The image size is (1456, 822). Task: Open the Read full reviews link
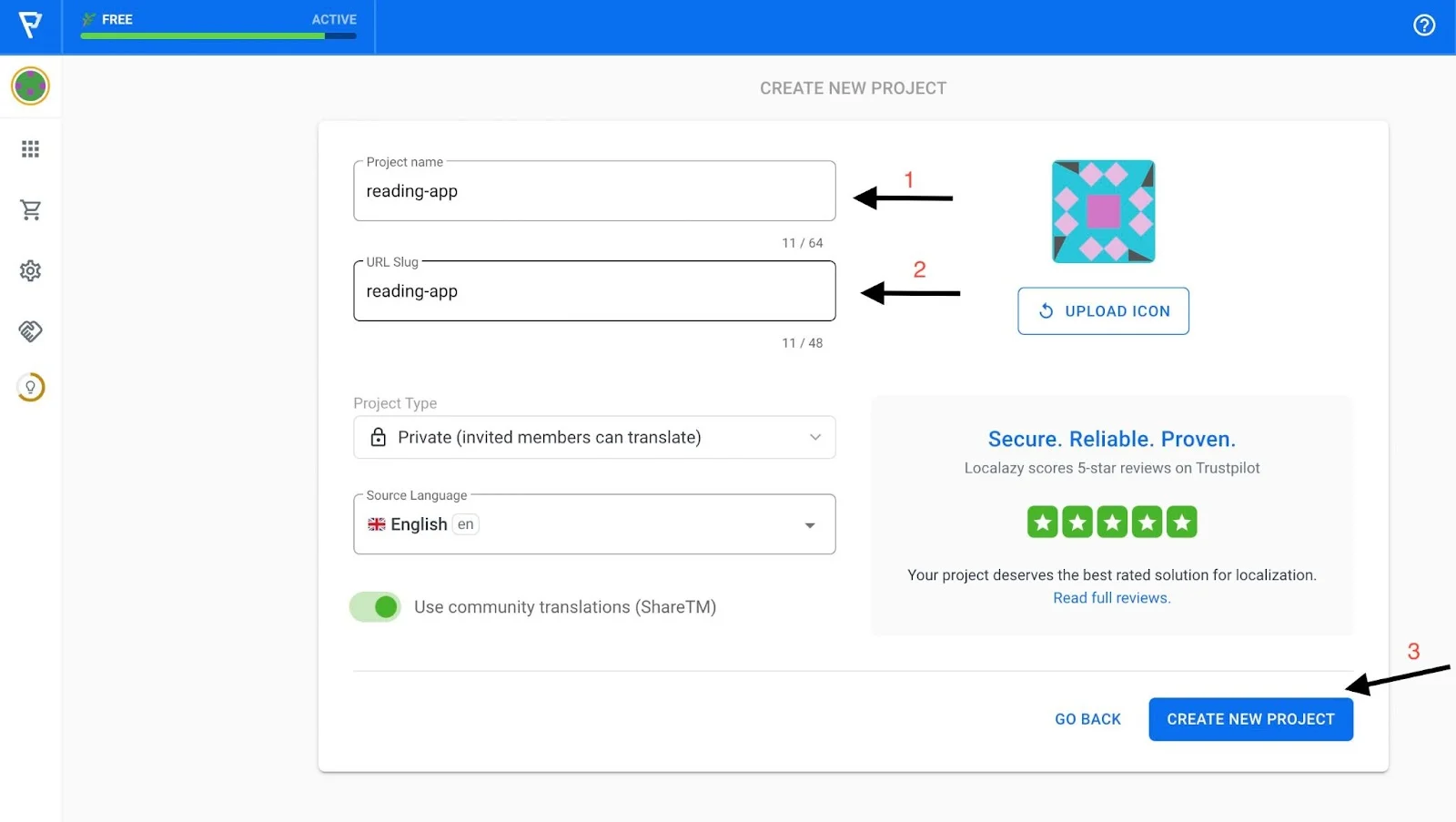point(1111,598)
